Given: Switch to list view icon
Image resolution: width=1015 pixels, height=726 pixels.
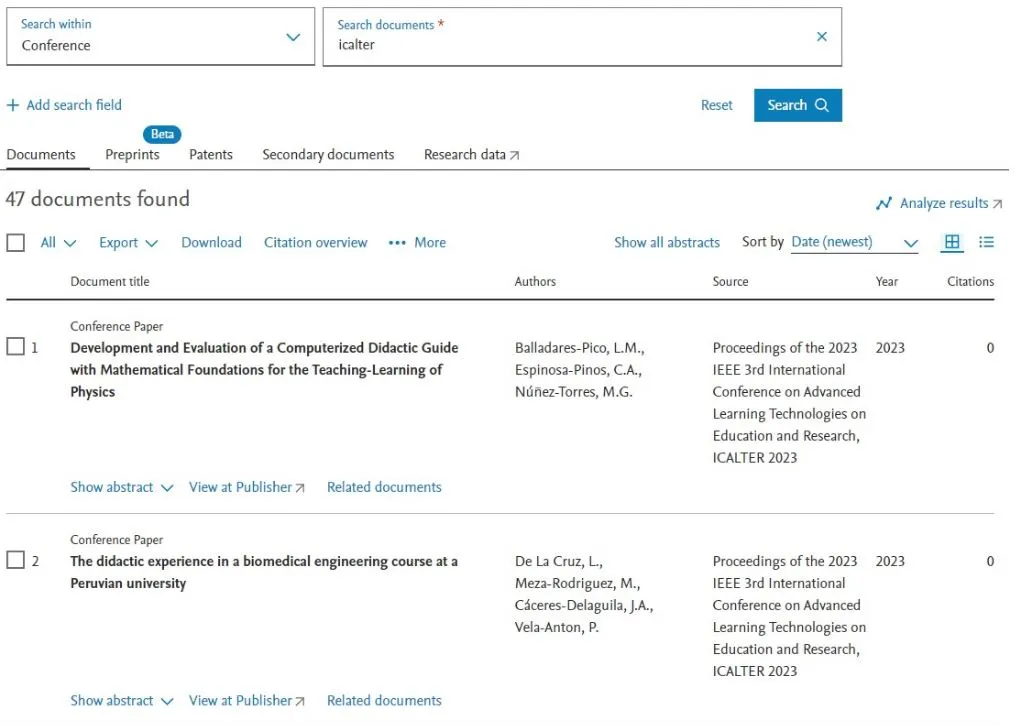Looking at the screenshot, I should coord(986,242).
